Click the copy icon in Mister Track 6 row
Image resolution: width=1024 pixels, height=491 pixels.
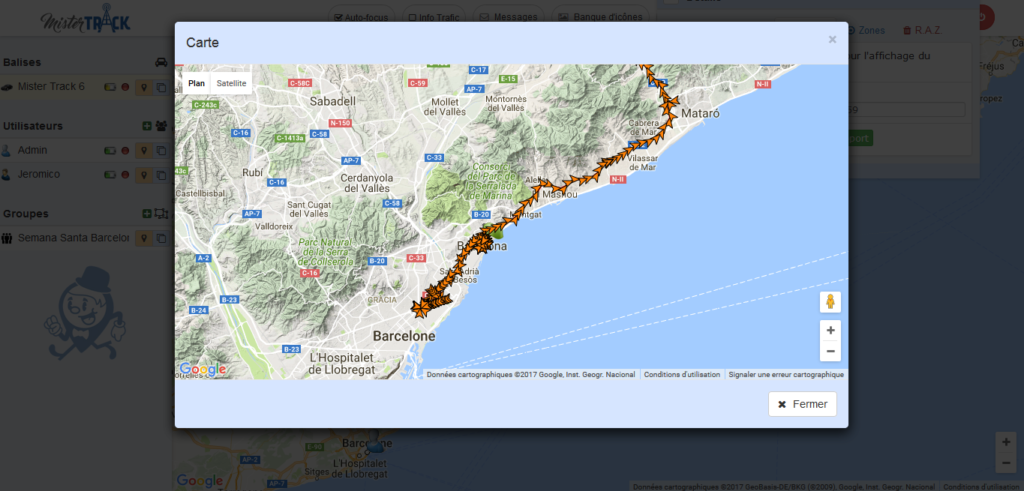(x=161, y=87)
